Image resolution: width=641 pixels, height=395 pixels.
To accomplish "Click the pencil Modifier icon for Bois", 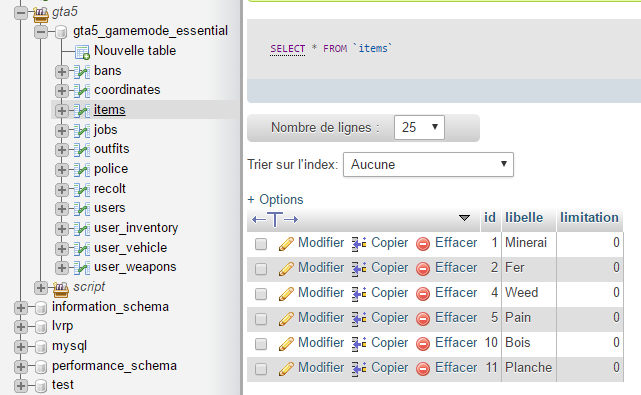I will tap(286, 344).
